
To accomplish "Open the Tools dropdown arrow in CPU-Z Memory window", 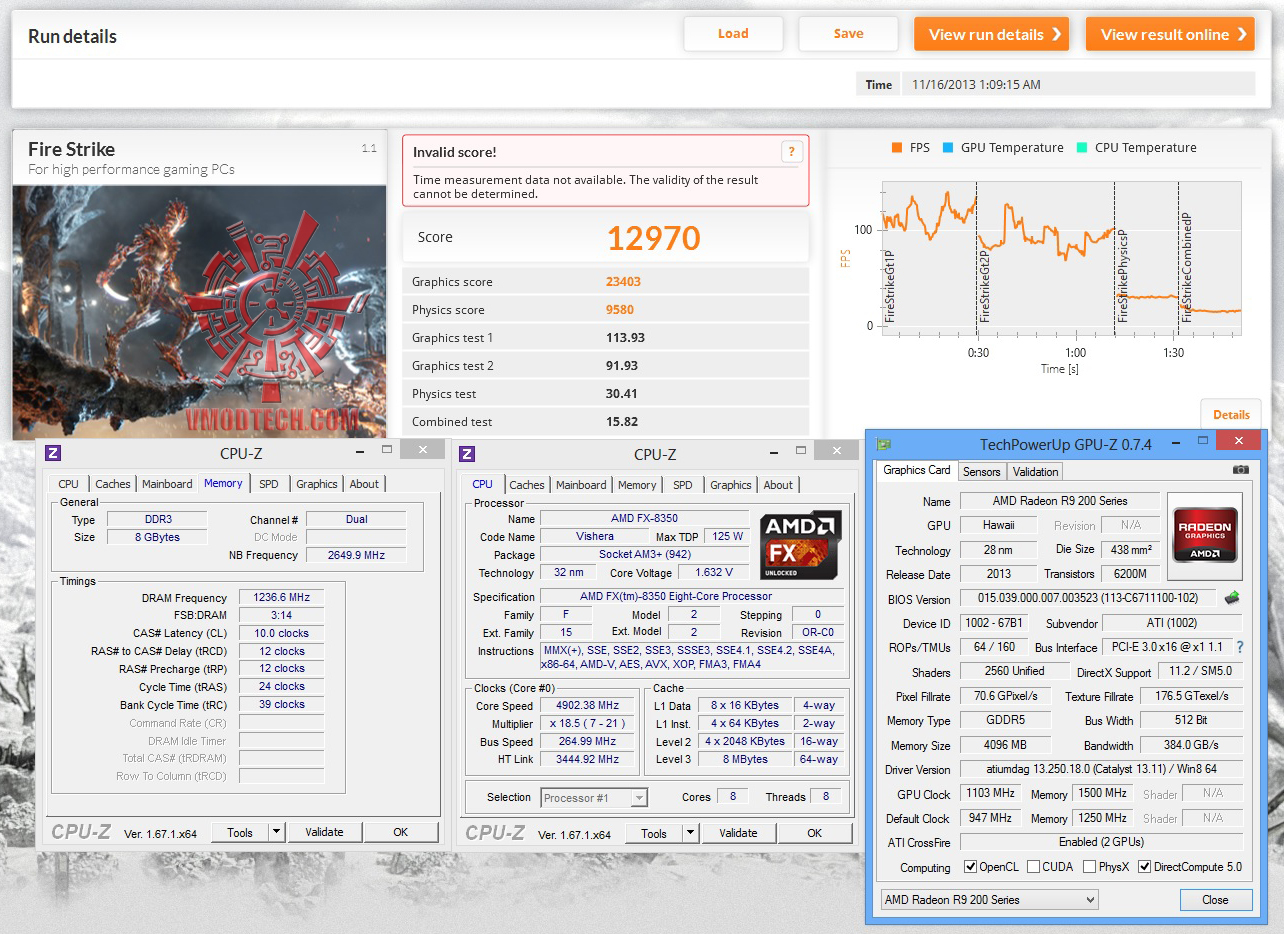I will click(x=276, y=832).
